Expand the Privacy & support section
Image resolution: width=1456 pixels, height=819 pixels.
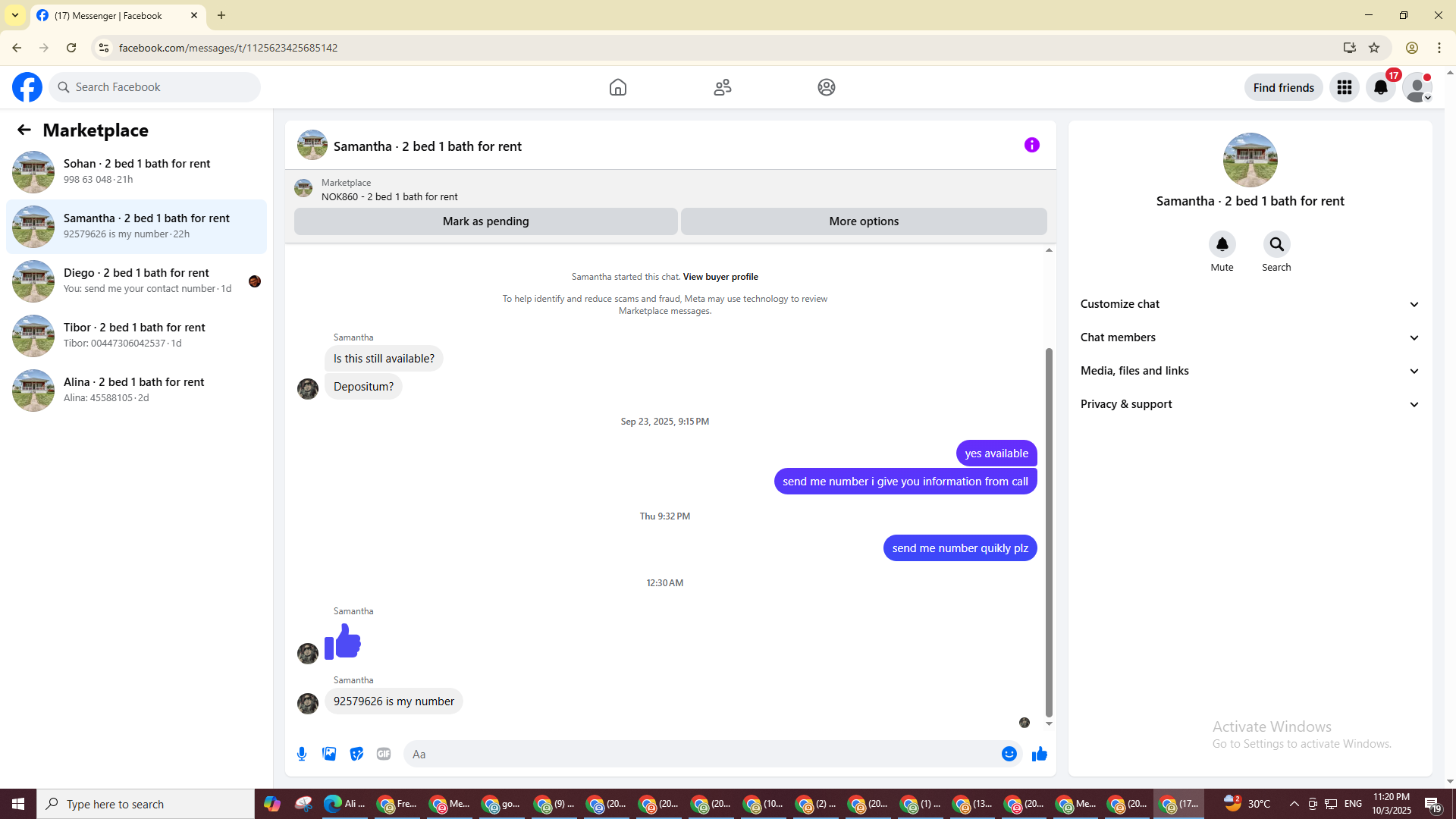[1250, 404]
